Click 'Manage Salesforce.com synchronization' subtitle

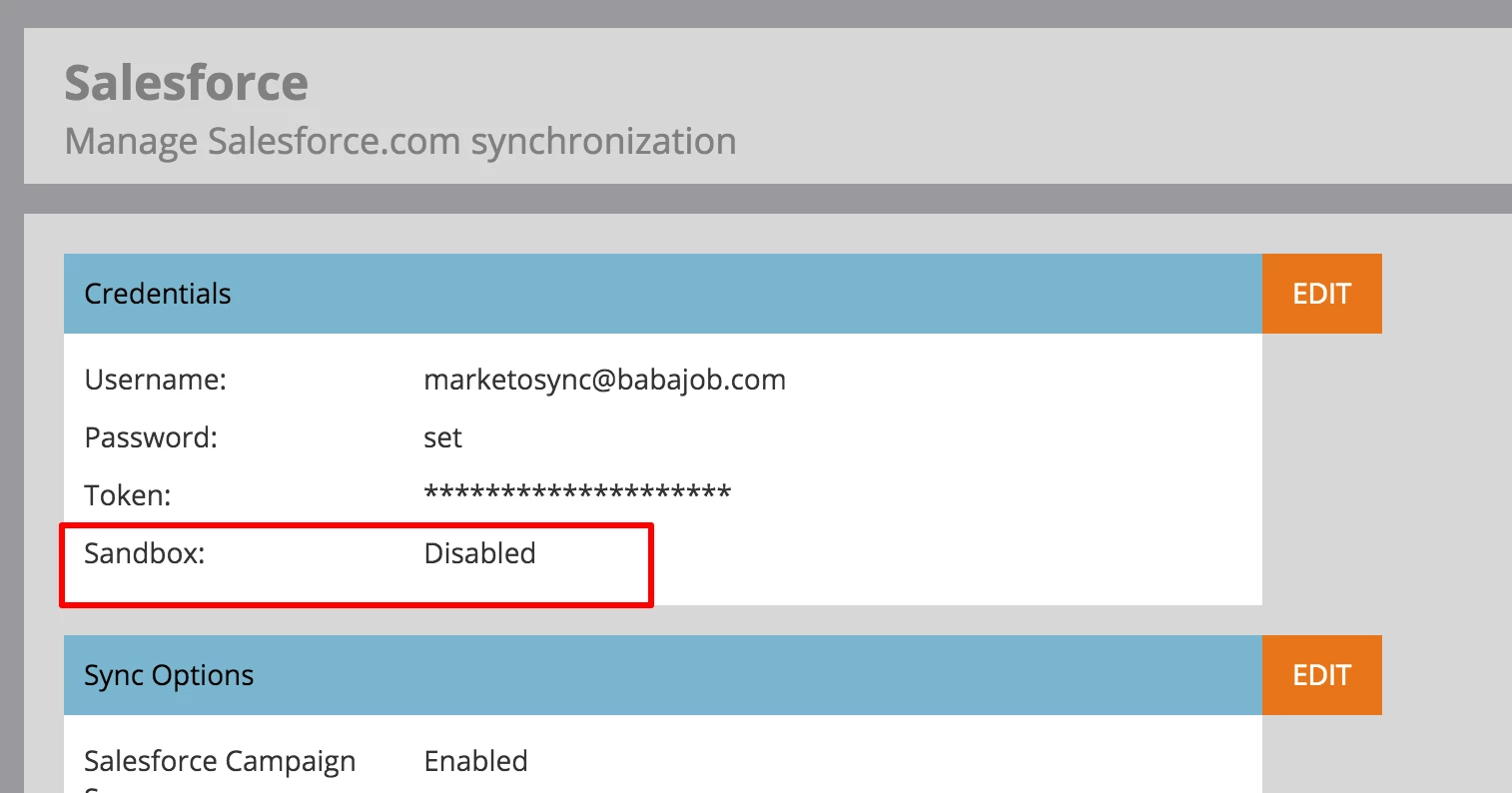click(400, 142)
